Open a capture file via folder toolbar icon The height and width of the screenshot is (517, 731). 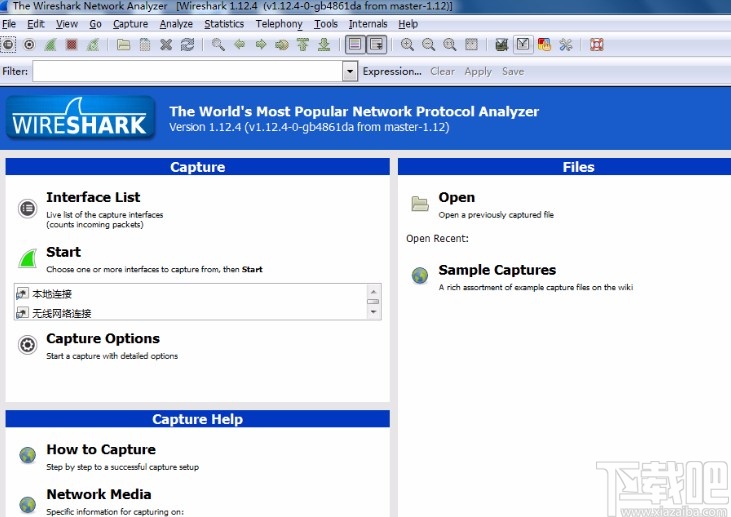[x=124, y=45]
